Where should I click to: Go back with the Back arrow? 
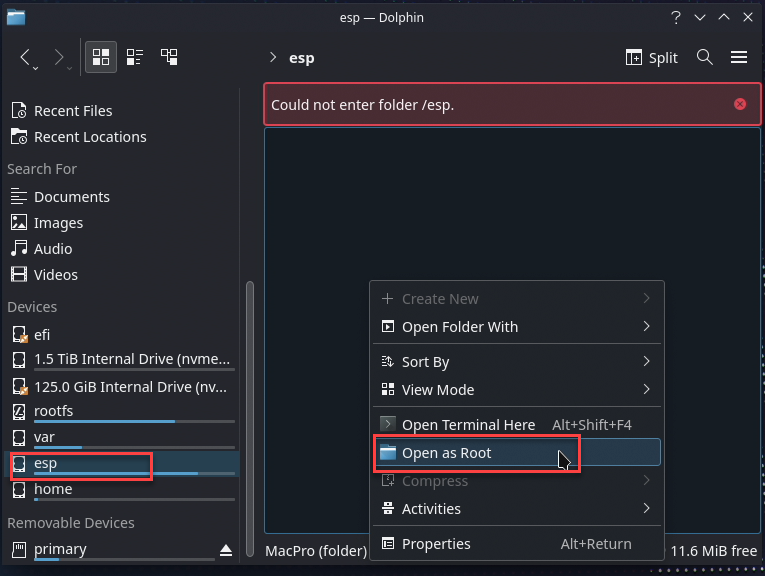pos(25,57)
